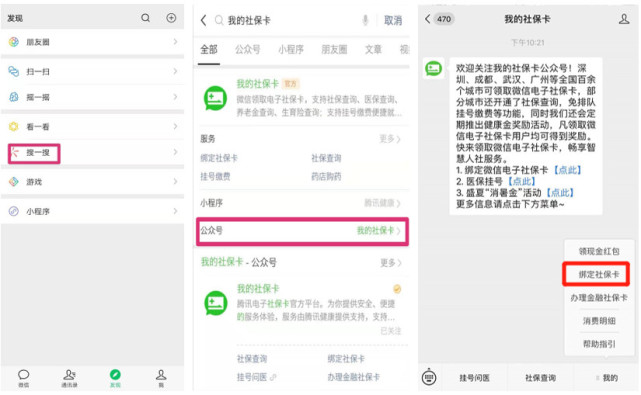Screen dimensions: 641x395
Task: Open 摇一摇 shake icon
Action: click(14, 97)
